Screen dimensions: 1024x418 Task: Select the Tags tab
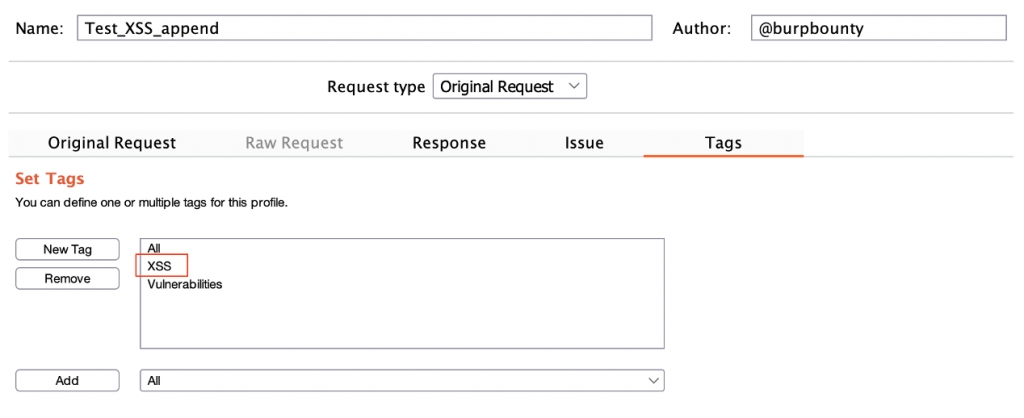coord(723,143)
